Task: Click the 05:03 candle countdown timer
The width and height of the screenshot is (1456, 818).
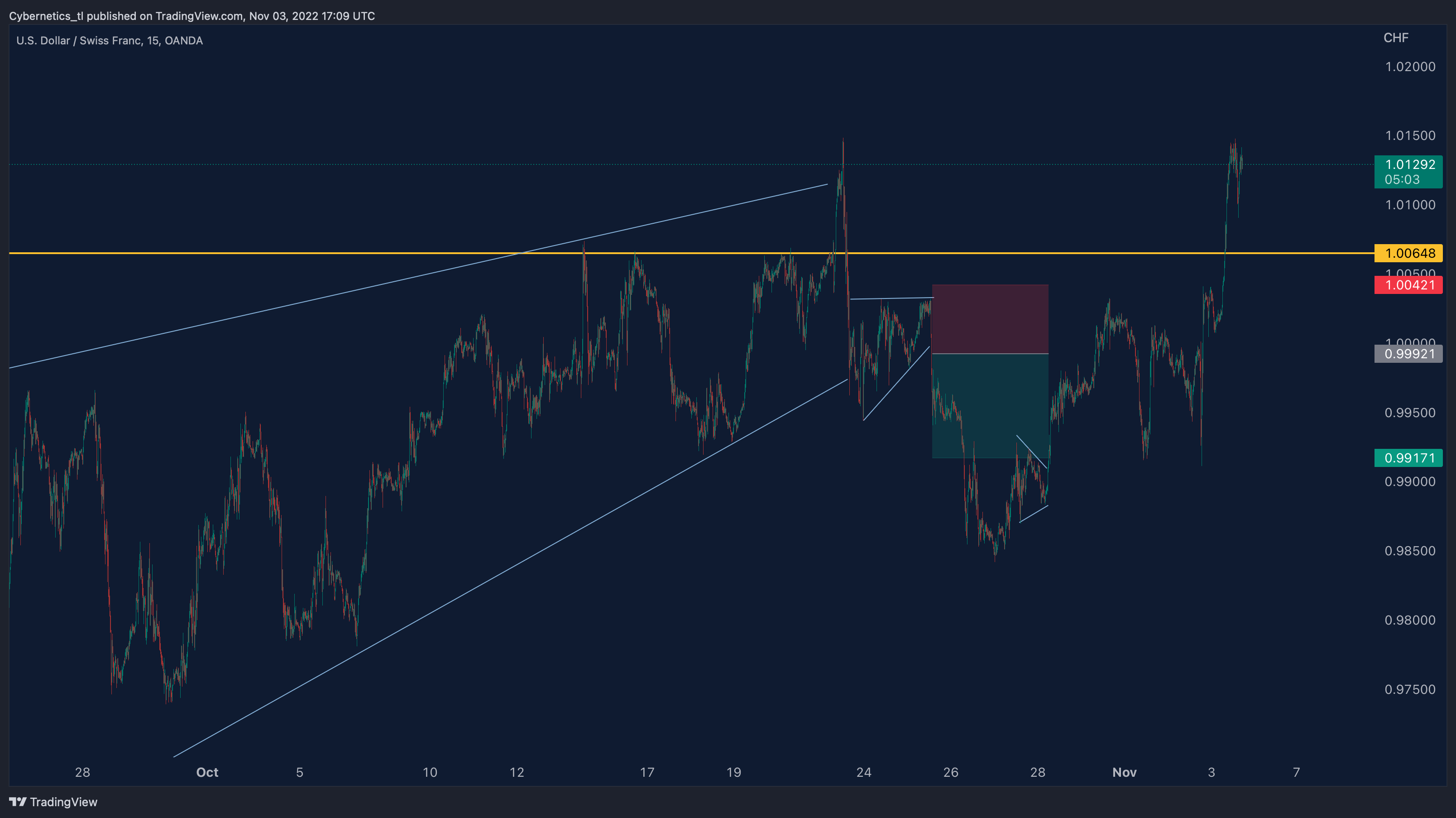Action: point(1402,180)
